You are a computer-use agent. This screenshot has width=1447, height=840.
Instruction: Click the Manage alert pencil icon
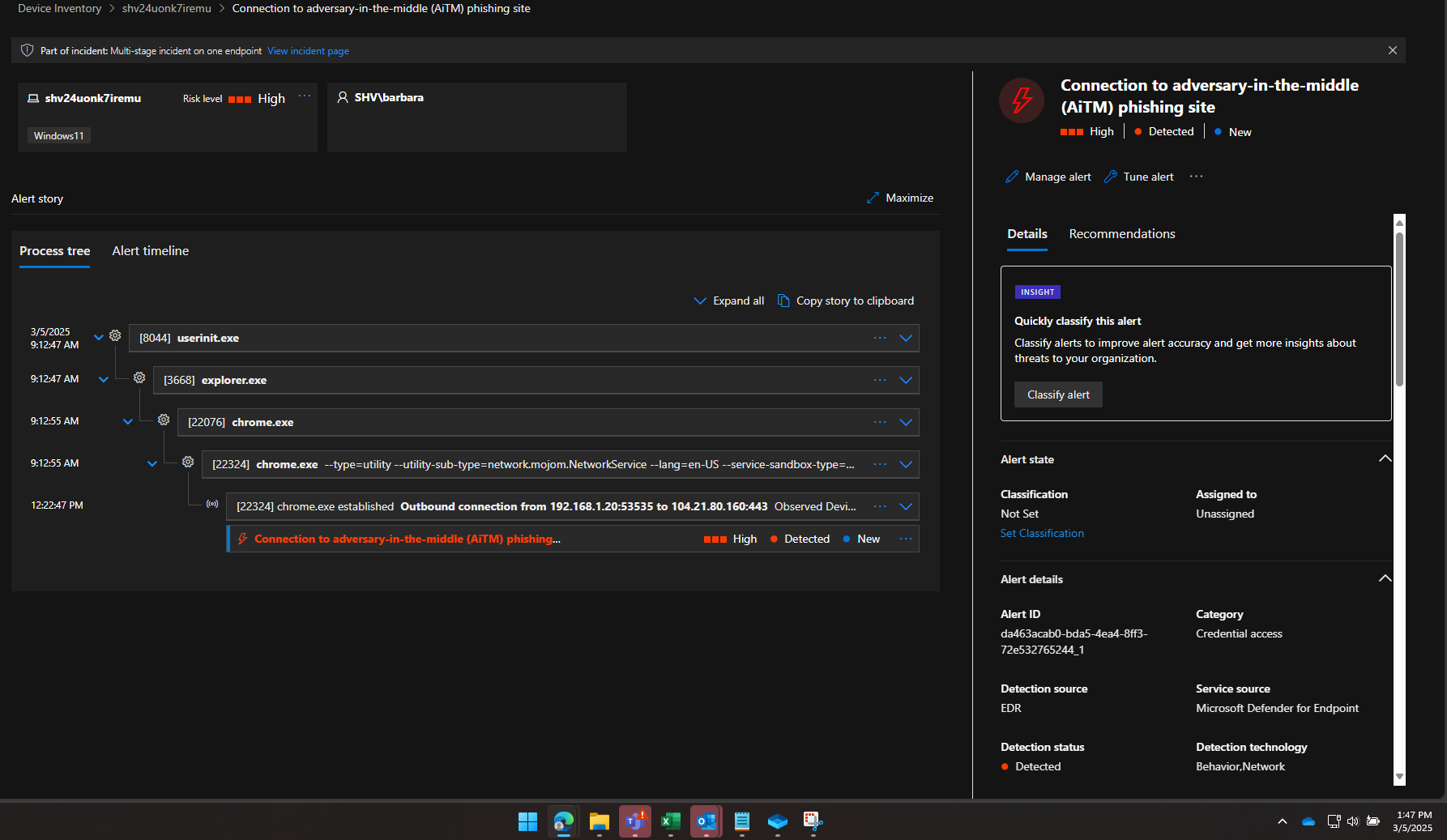click(1012, 177)
